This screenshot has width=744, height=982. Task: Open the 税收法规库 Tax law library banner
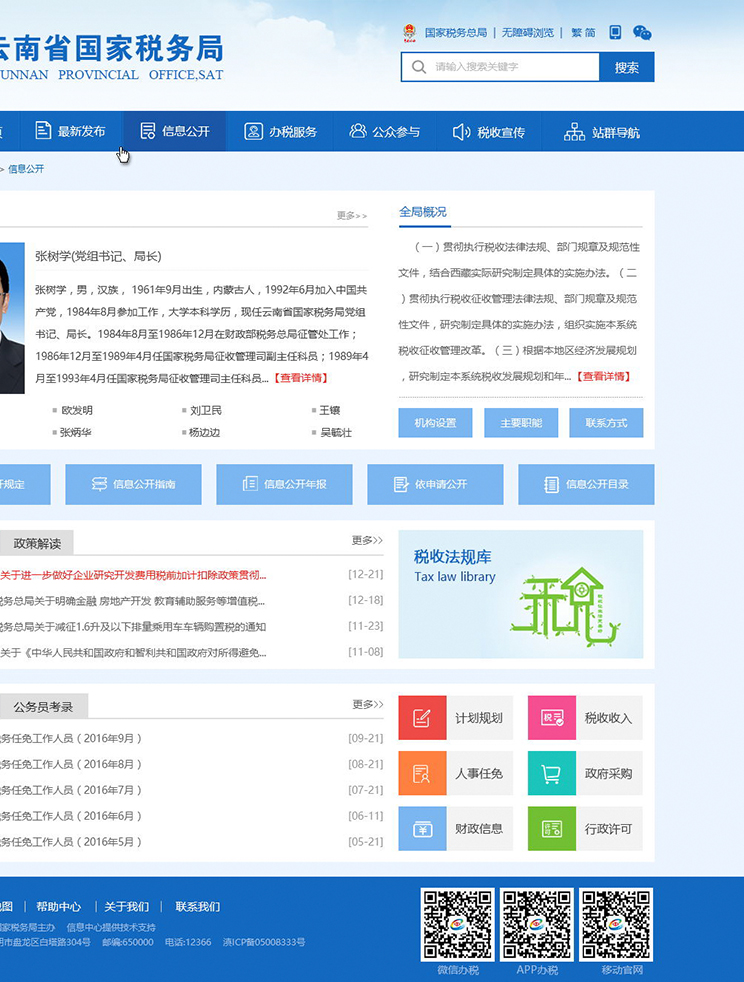[x=520, y=594]
